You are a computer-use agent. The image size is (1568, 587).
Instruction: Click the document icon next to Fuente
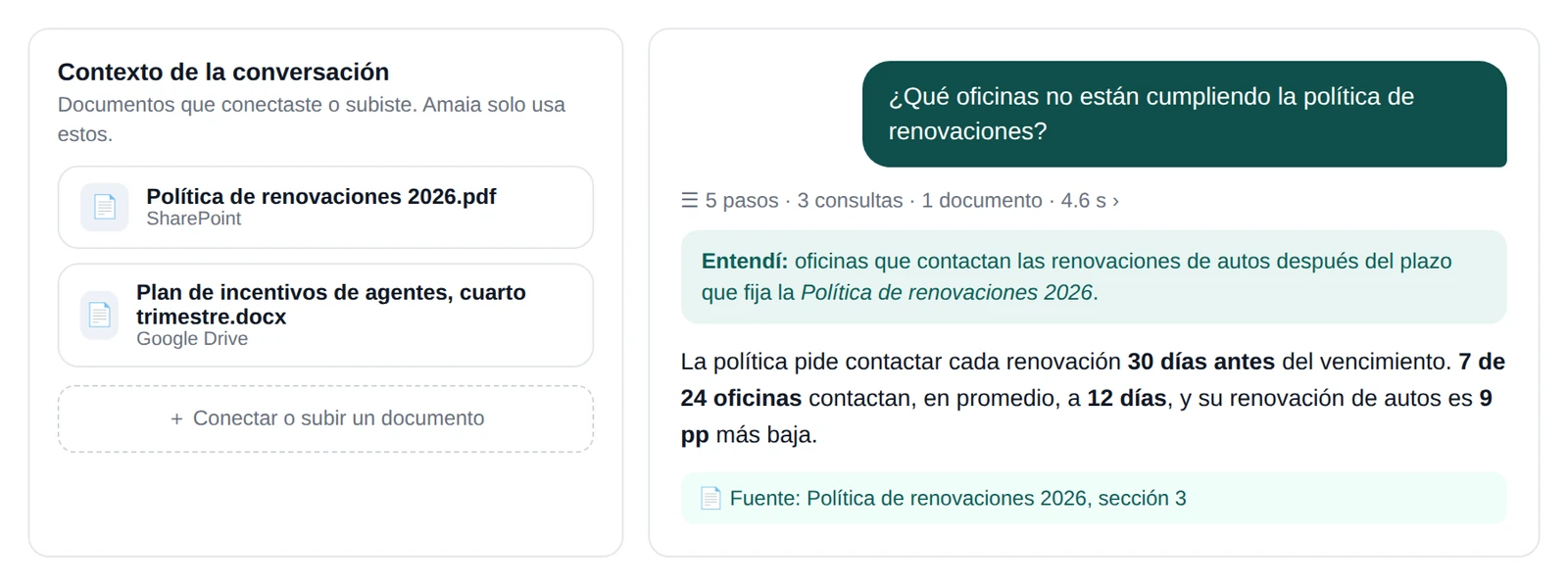[x=710, y=498]
